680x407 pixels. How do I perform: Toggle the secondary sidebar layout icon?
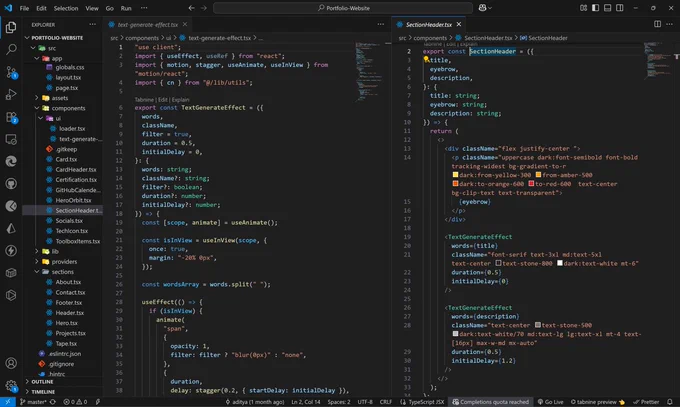620,8
